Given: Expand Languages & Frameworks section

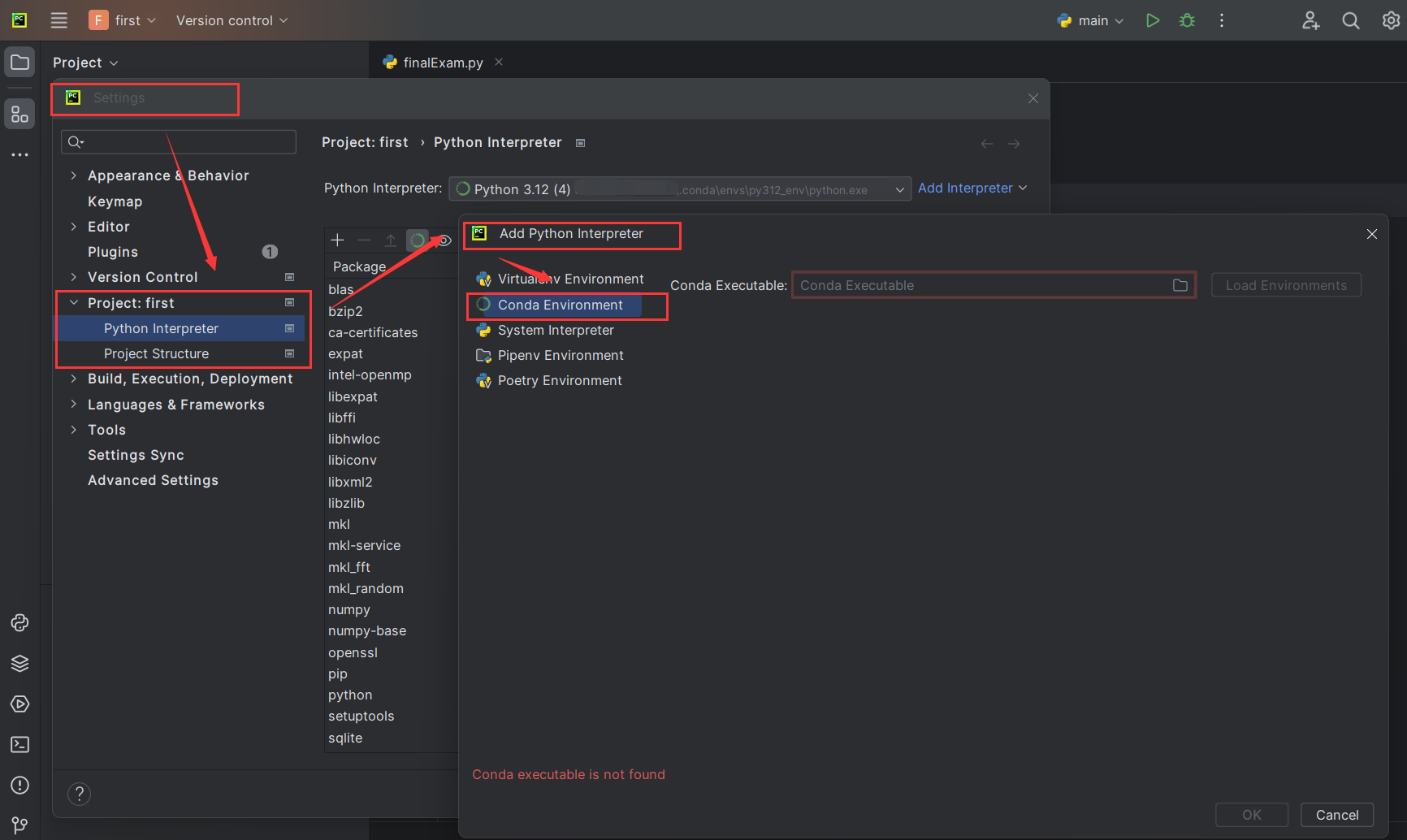Looking at the screenshot, I should [74, 404].
